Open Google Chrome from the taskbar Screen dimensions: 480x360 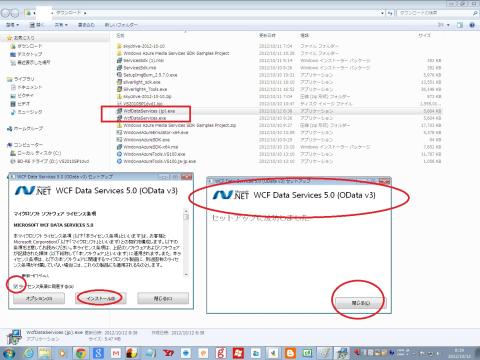click(x=81, y=353)
